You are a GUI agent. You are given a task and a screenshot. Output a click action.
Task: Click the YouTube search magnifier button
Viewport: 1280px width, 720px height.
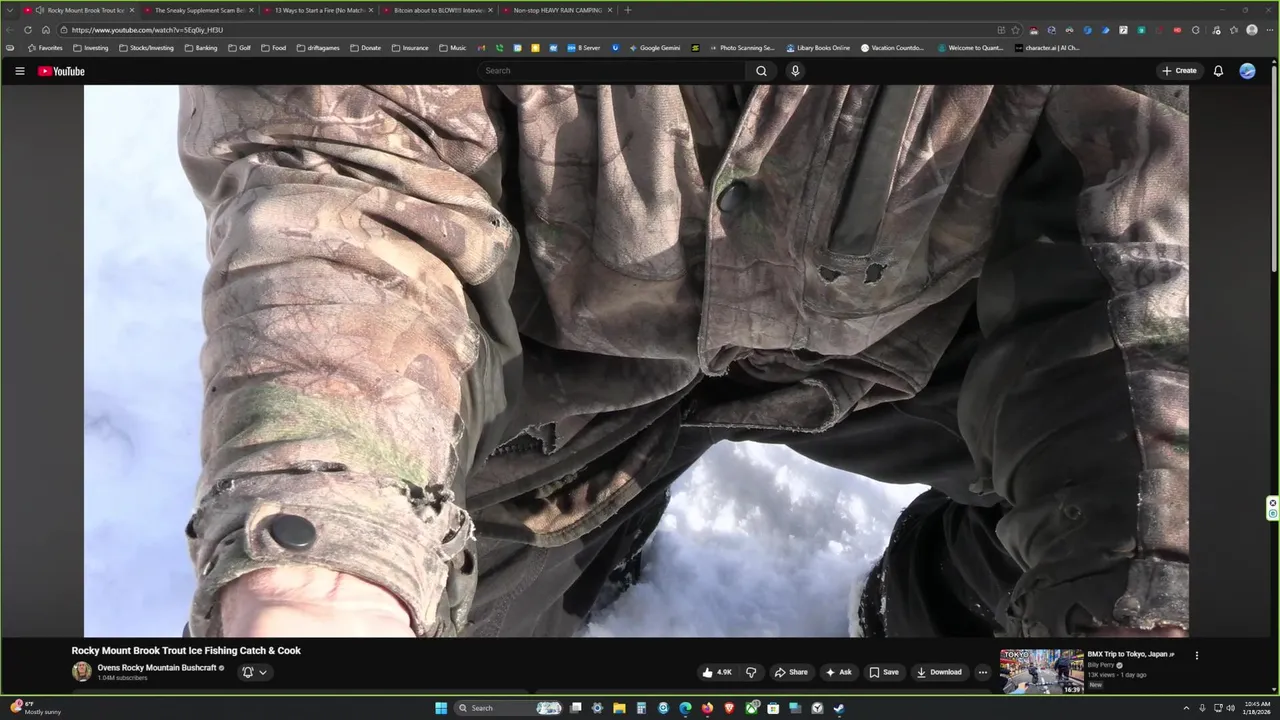click(761, 71)
